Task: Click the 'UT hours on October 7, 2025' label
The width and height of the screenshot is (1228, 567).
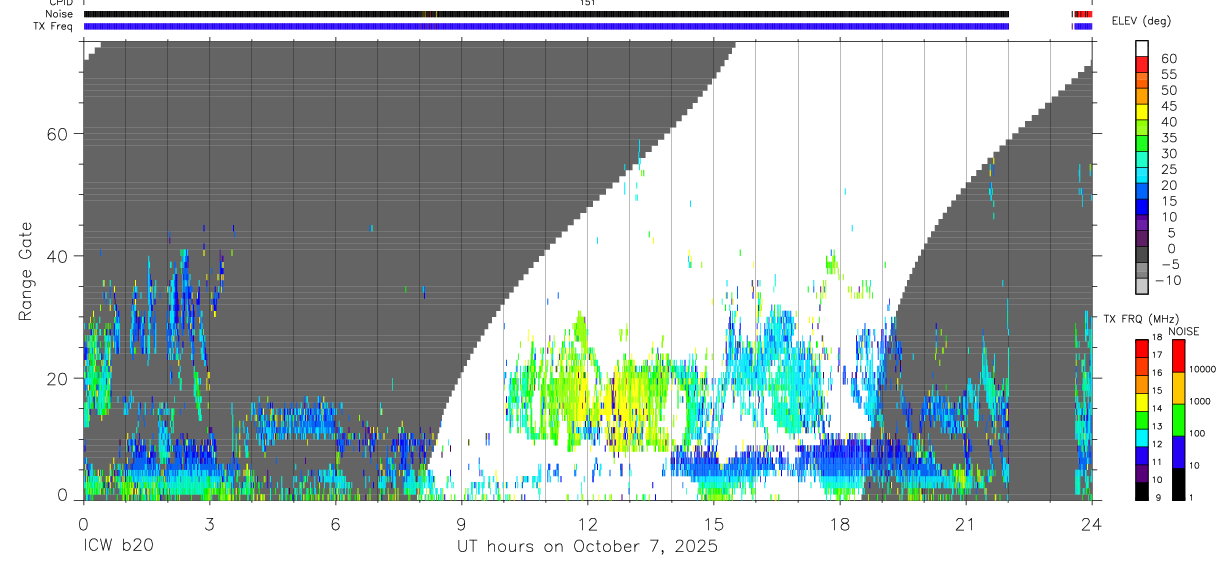Action: tap(587, 547)
